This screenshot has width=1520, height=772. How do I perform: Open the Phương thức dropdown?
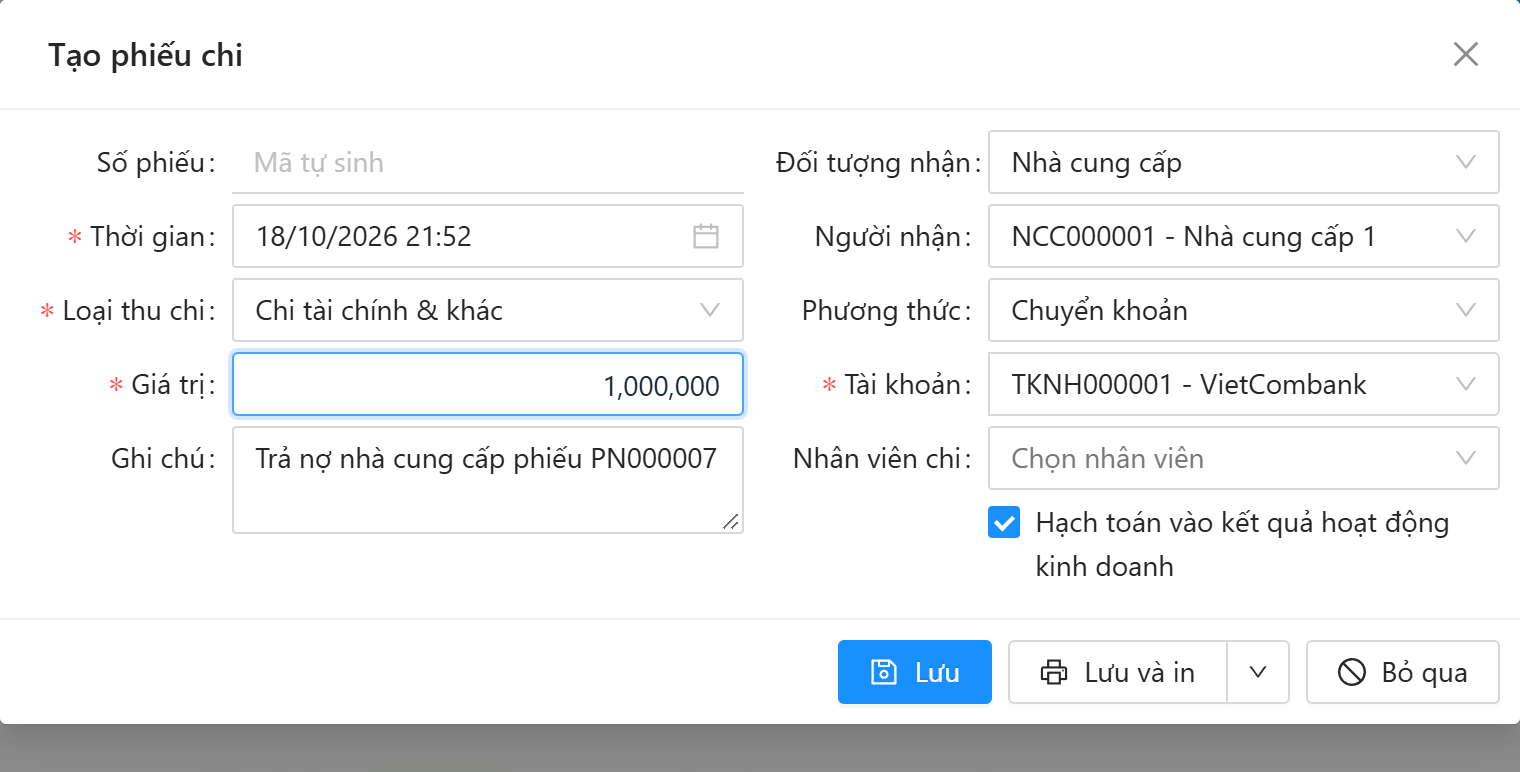click(1244, 310)
